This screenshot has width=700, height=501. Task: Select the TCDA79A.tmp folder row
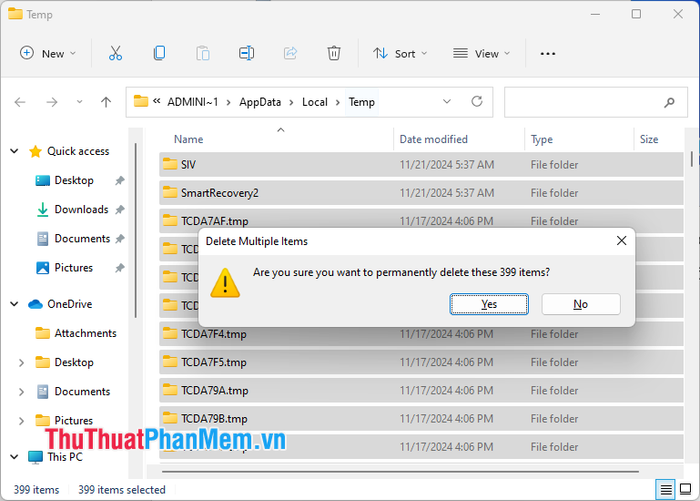pos(421,390)
